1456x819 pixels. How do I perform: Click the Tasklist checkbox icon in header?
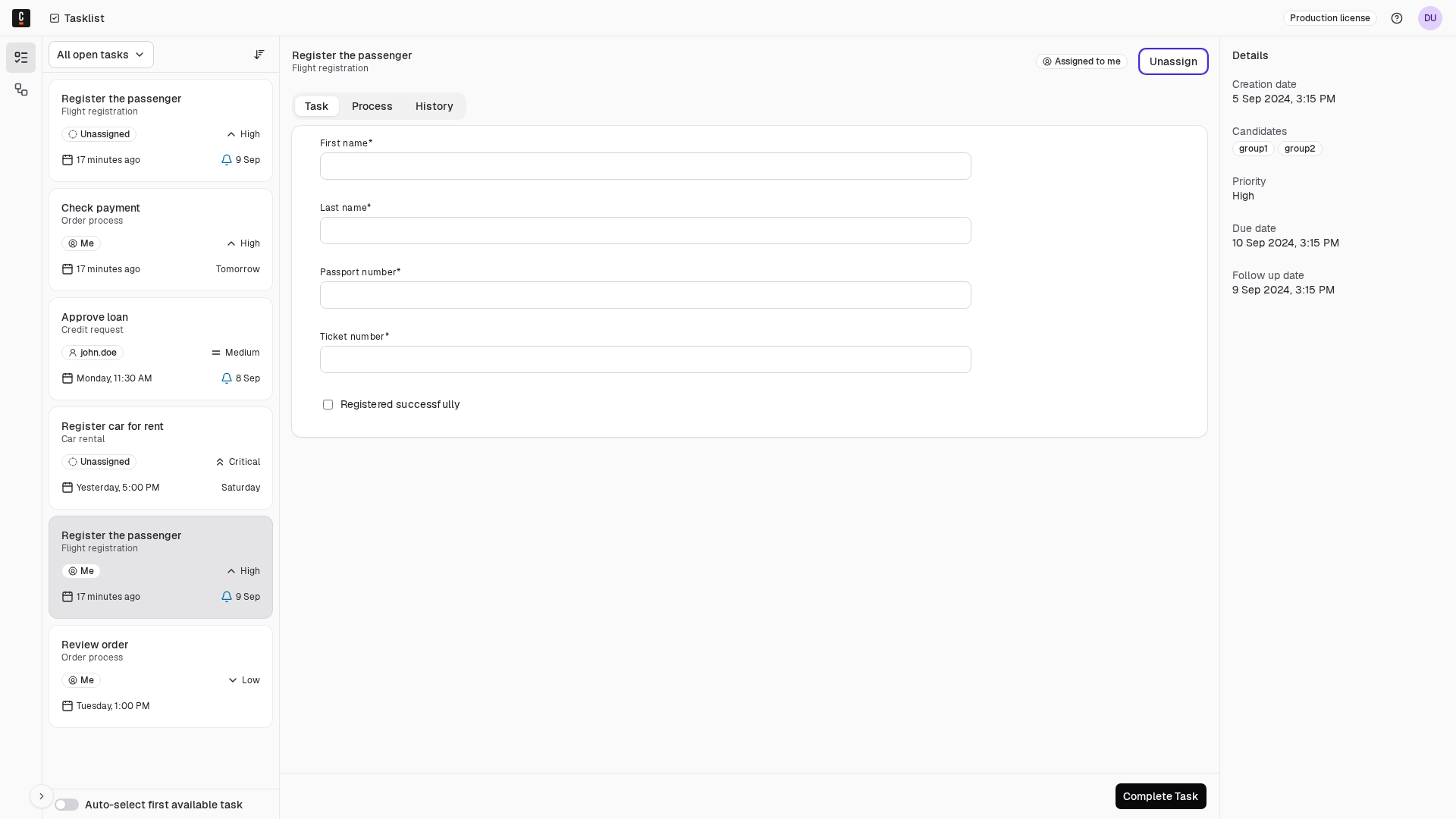coord(55,18)
